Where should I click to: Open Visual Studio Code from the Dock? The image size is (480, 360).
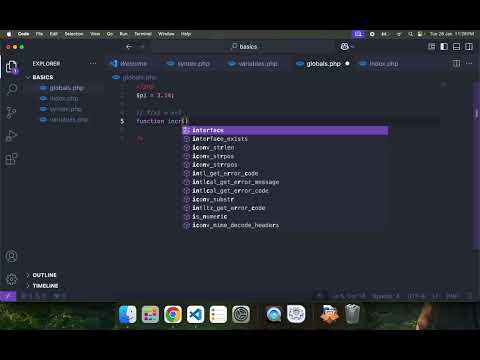[195, 314]
